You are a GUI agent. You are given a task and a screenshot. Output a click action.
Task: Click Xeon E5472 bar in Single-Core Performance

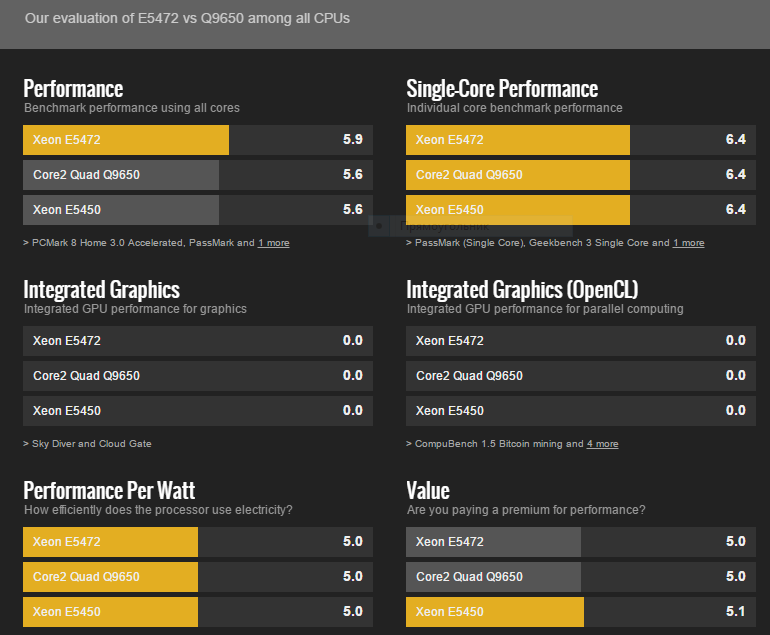(581, 140)
